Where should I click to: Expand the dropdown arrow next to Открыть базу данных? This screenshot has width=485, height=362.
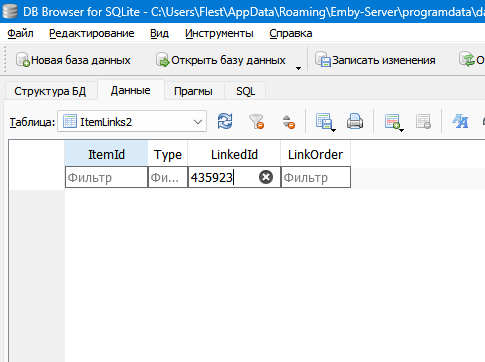coord(298,68)
